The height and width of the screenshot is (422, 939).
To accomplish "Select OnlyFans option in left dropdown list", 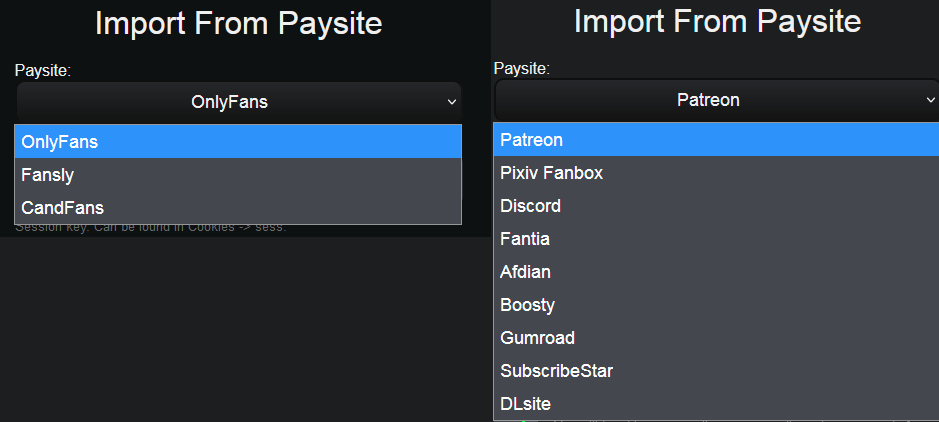I will point(238,142).
